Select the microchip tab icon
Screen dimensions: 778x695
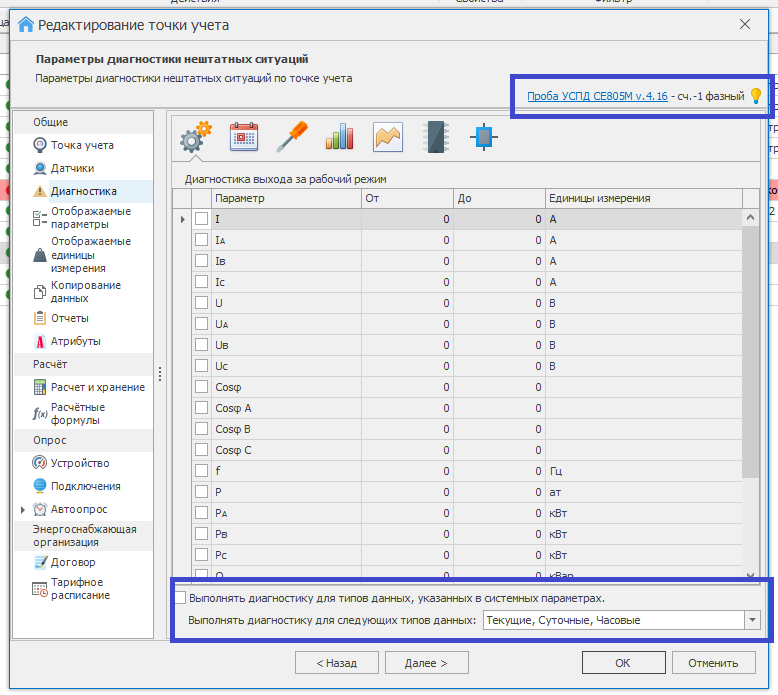(x=436, y=136)
